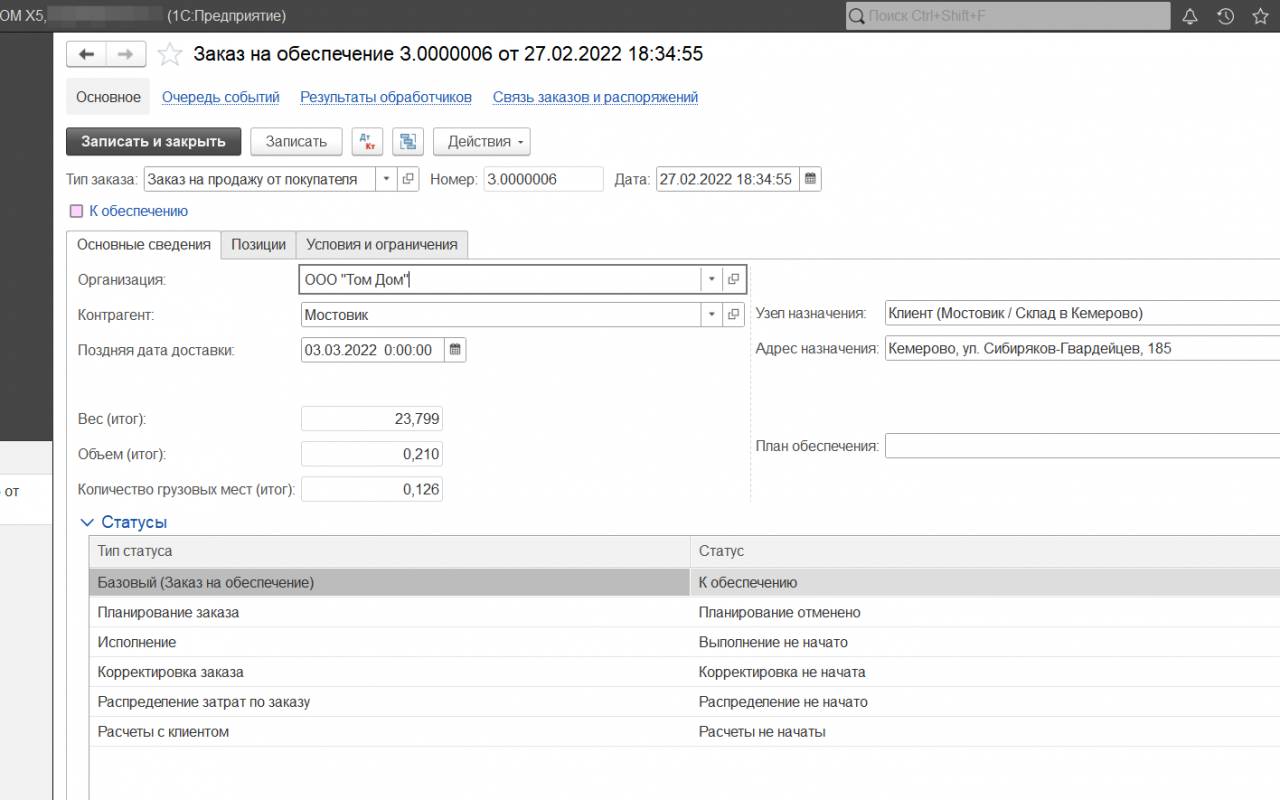Viewport: 1280px width, 800px height.
Task: Click the Номер input field
Action: [x=544, y=179]
